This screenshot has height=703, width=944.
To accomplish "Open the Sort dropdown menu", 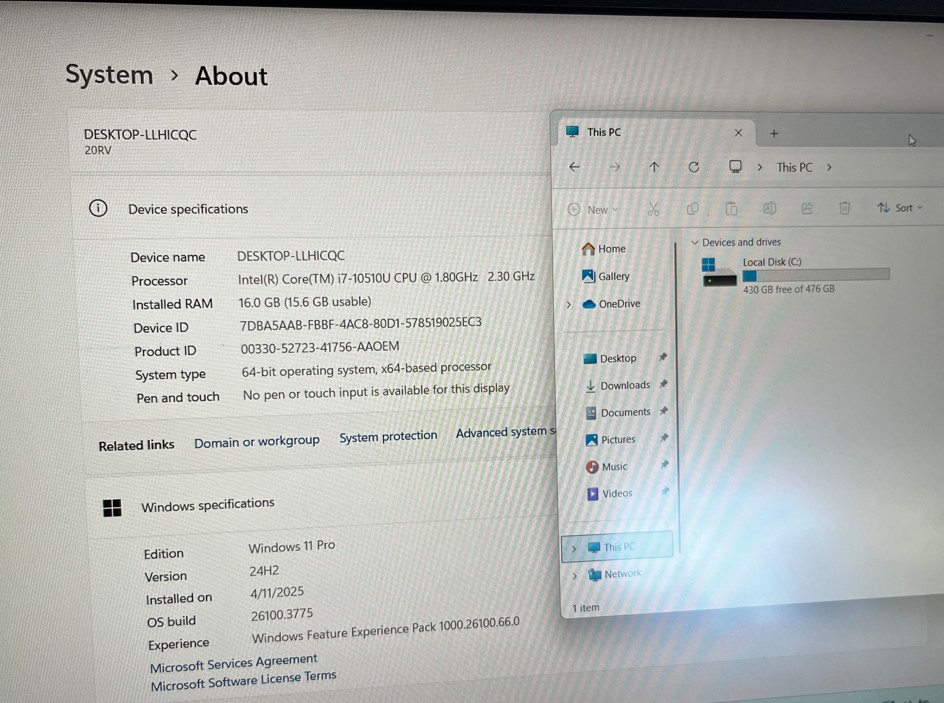I will point(900,208).
